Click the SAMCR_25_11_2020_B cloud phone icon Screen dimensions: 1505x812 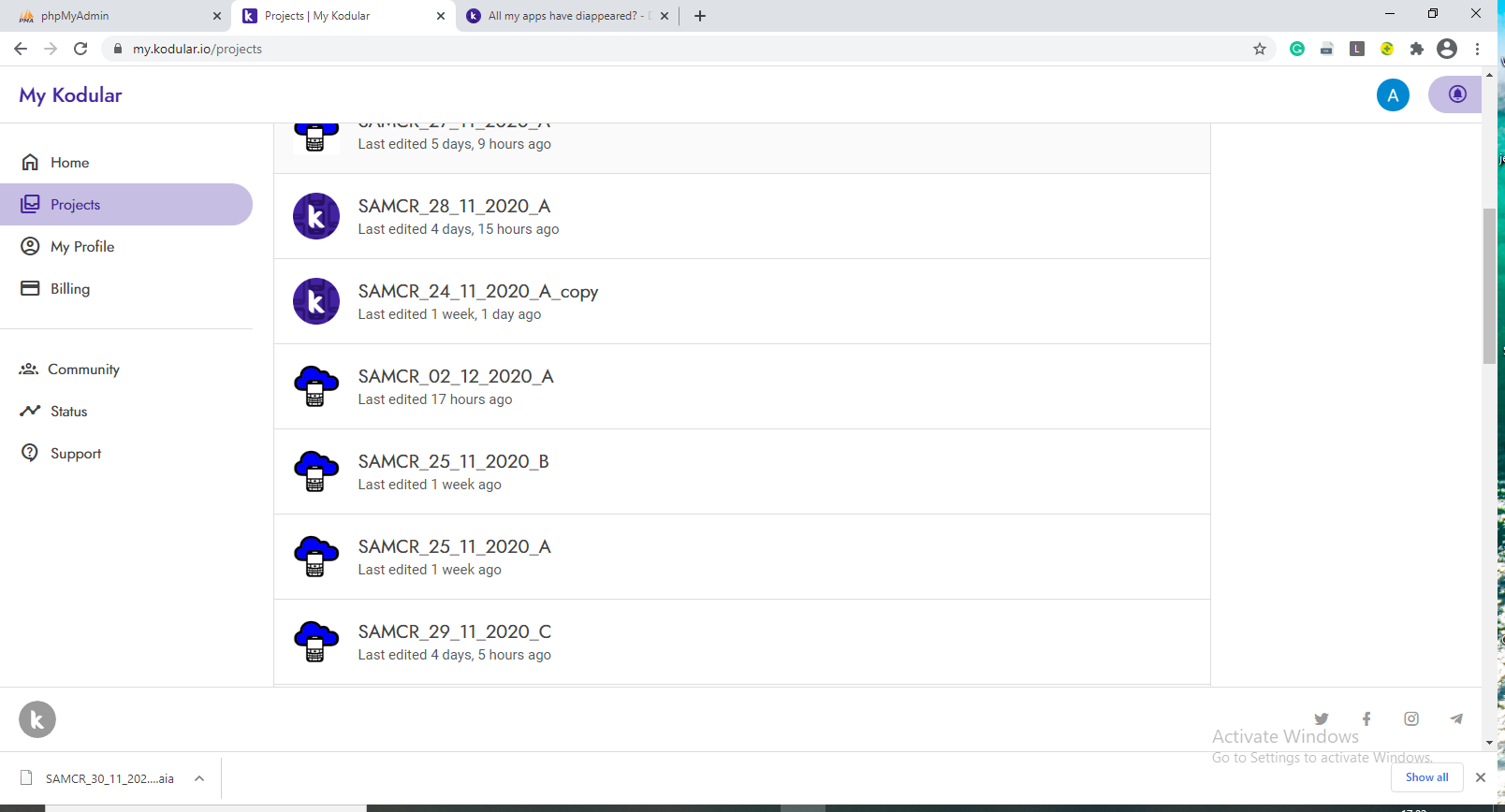tap(316, 471)
